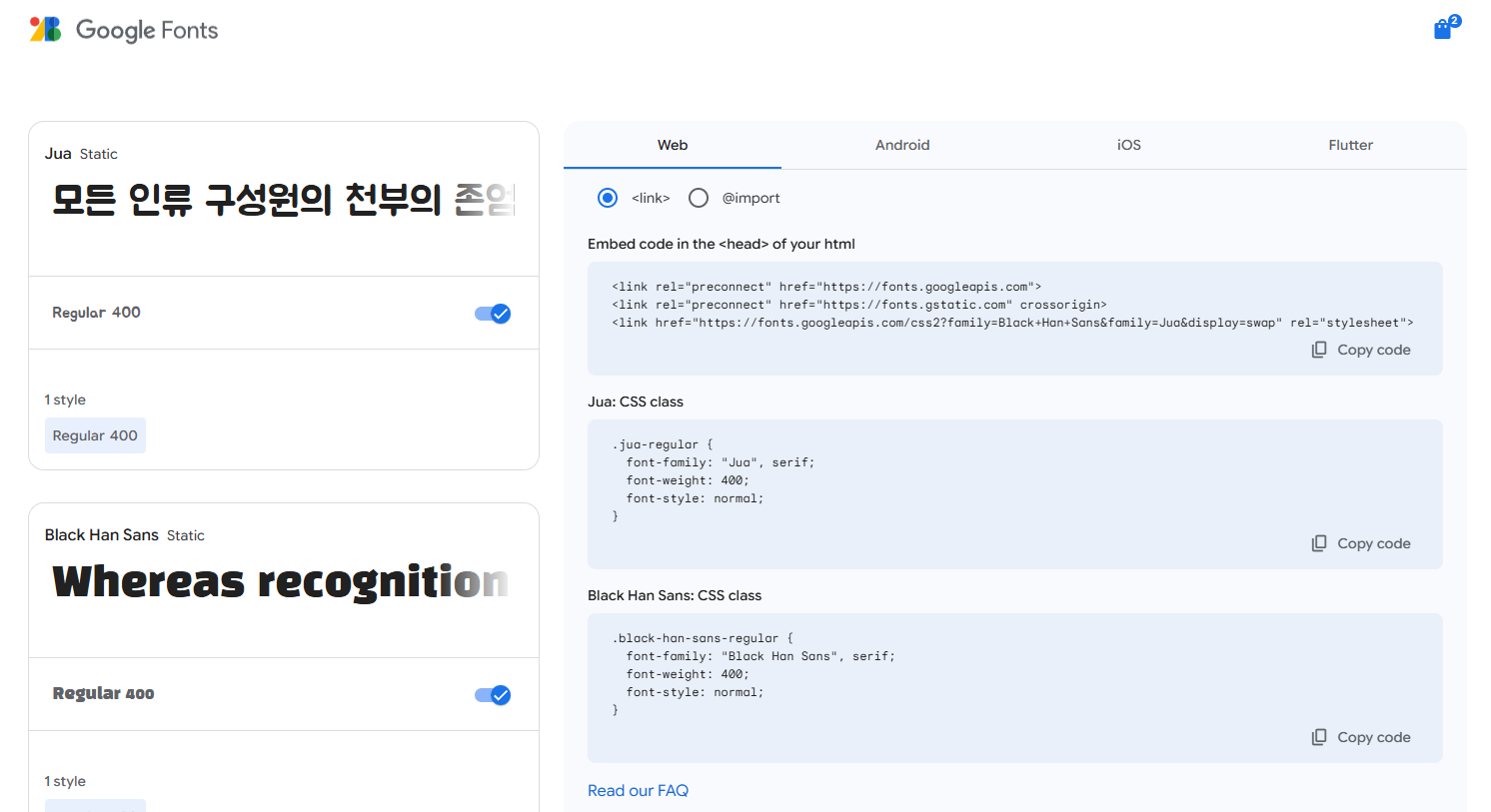Screen dimensions: 1491x812
Task: Click the fonts.googleapis.com css2 stylesheet link line
Action: tap(1012, 323)
